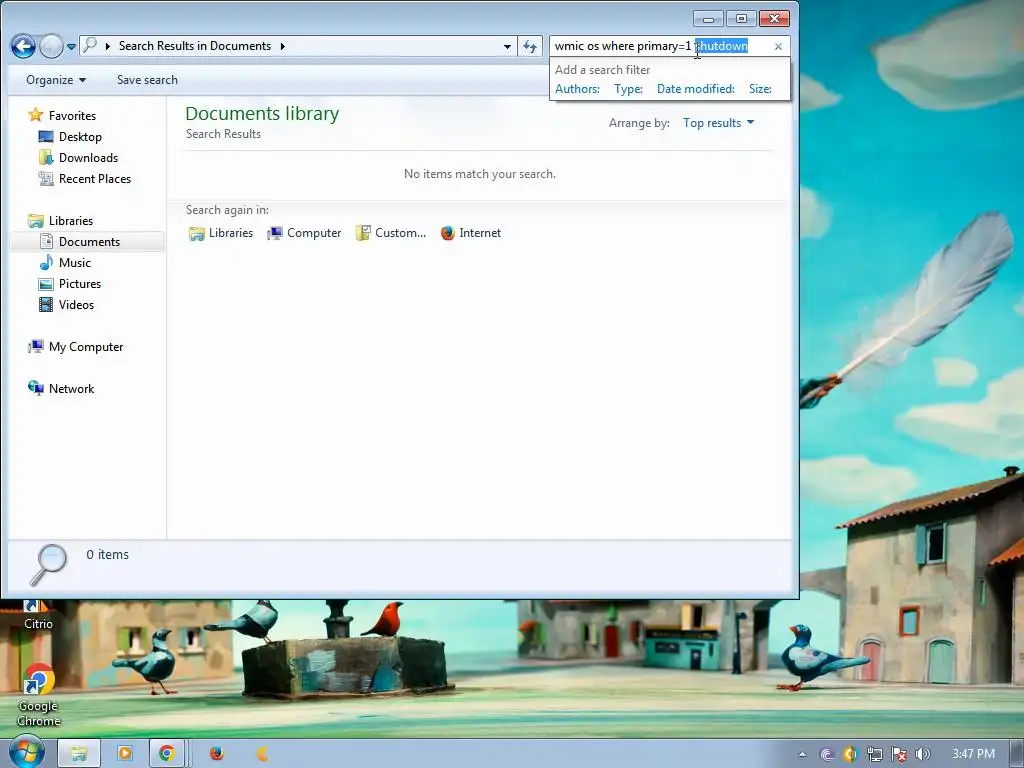The image size is (1024, 768).
Task: Search again in Libraries
Action: 221,233
